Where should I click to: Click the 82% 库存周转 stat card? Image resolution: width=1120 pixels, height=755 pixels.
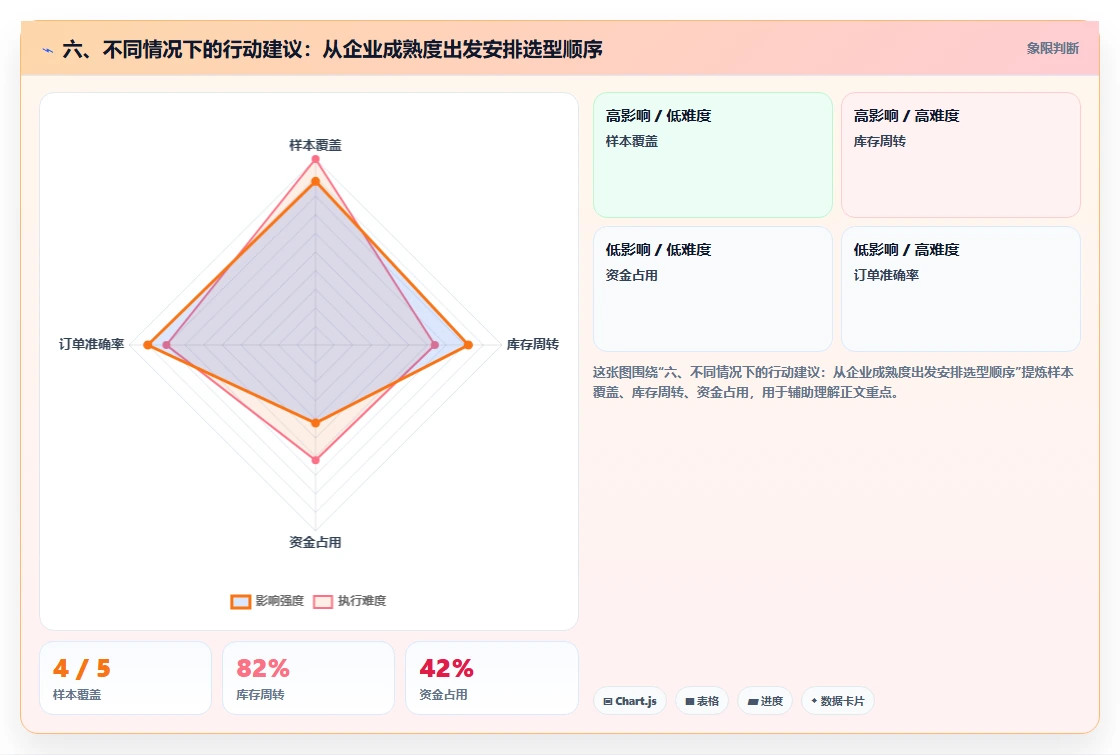(x=309, y=678)
